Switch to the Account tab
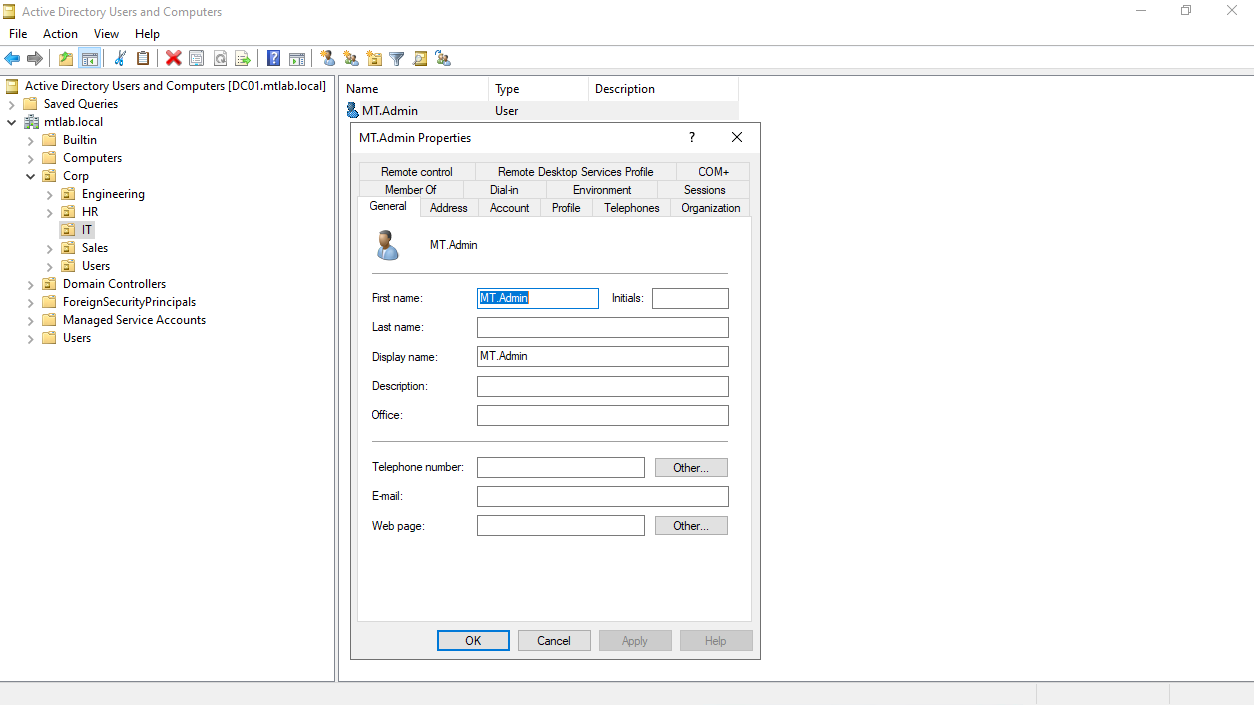The height and width of the screenshot is (705, 1254). click(509, 208)
